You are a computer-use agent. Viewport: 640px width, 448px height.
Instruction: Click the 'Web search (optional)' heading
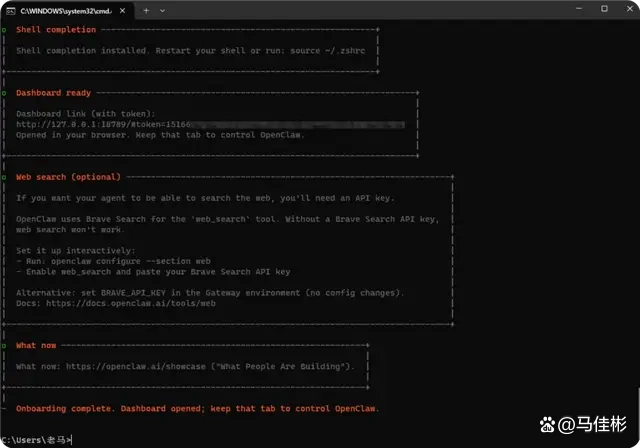point(68,177)
